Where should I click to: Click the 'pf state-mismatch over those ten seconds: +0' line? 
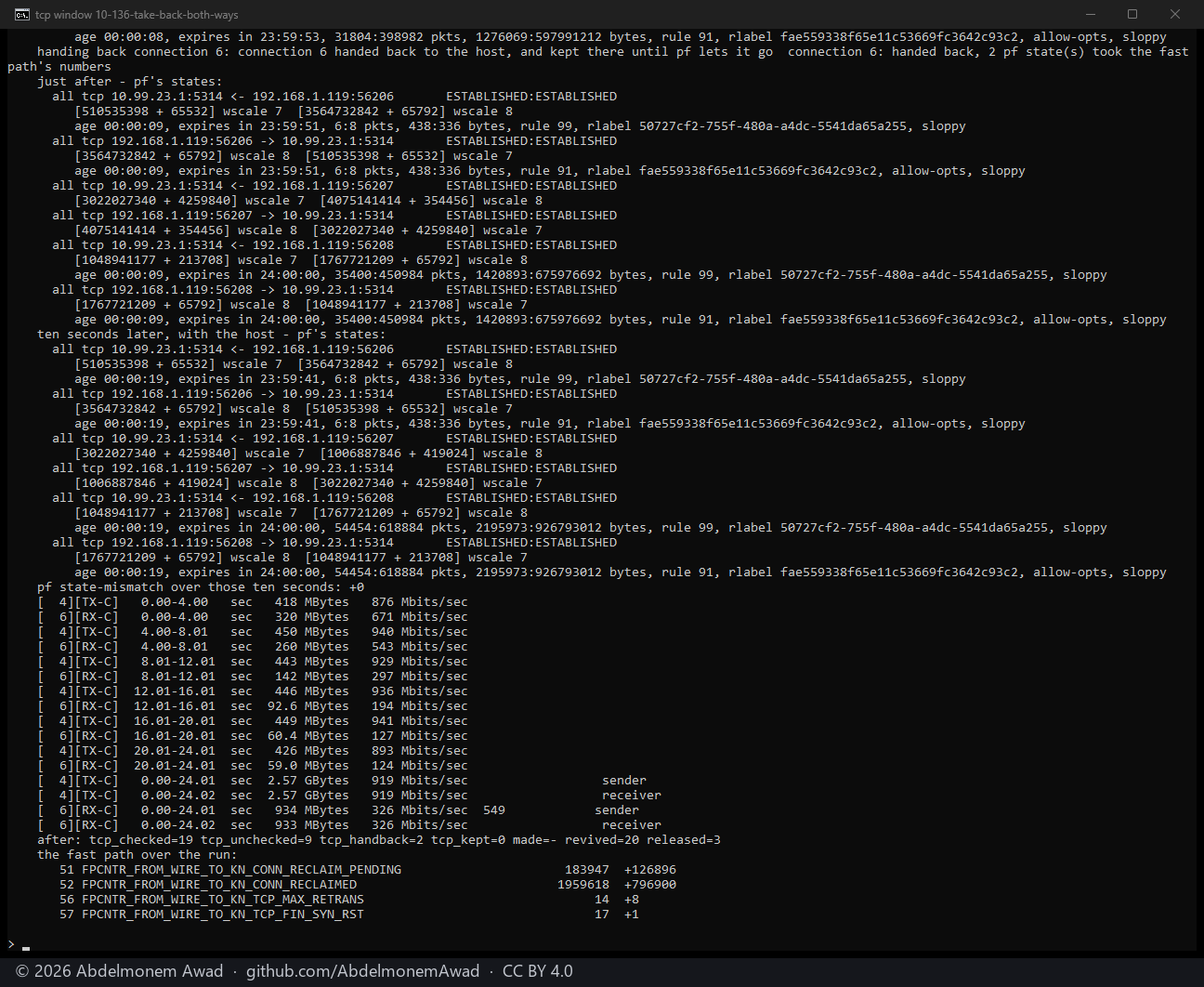tap(201, 587)
